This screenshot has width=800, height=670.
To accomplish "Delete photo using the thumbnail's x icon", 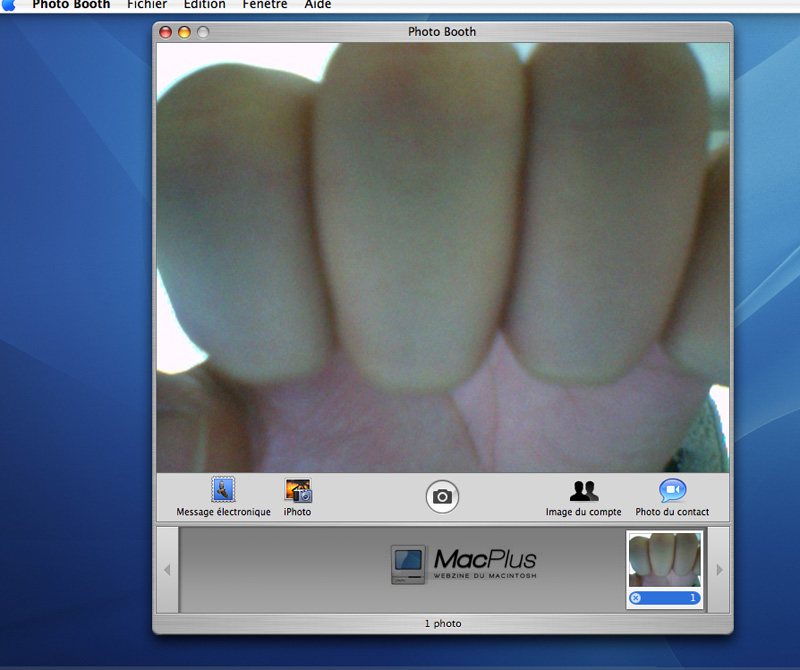I will 636,598.
